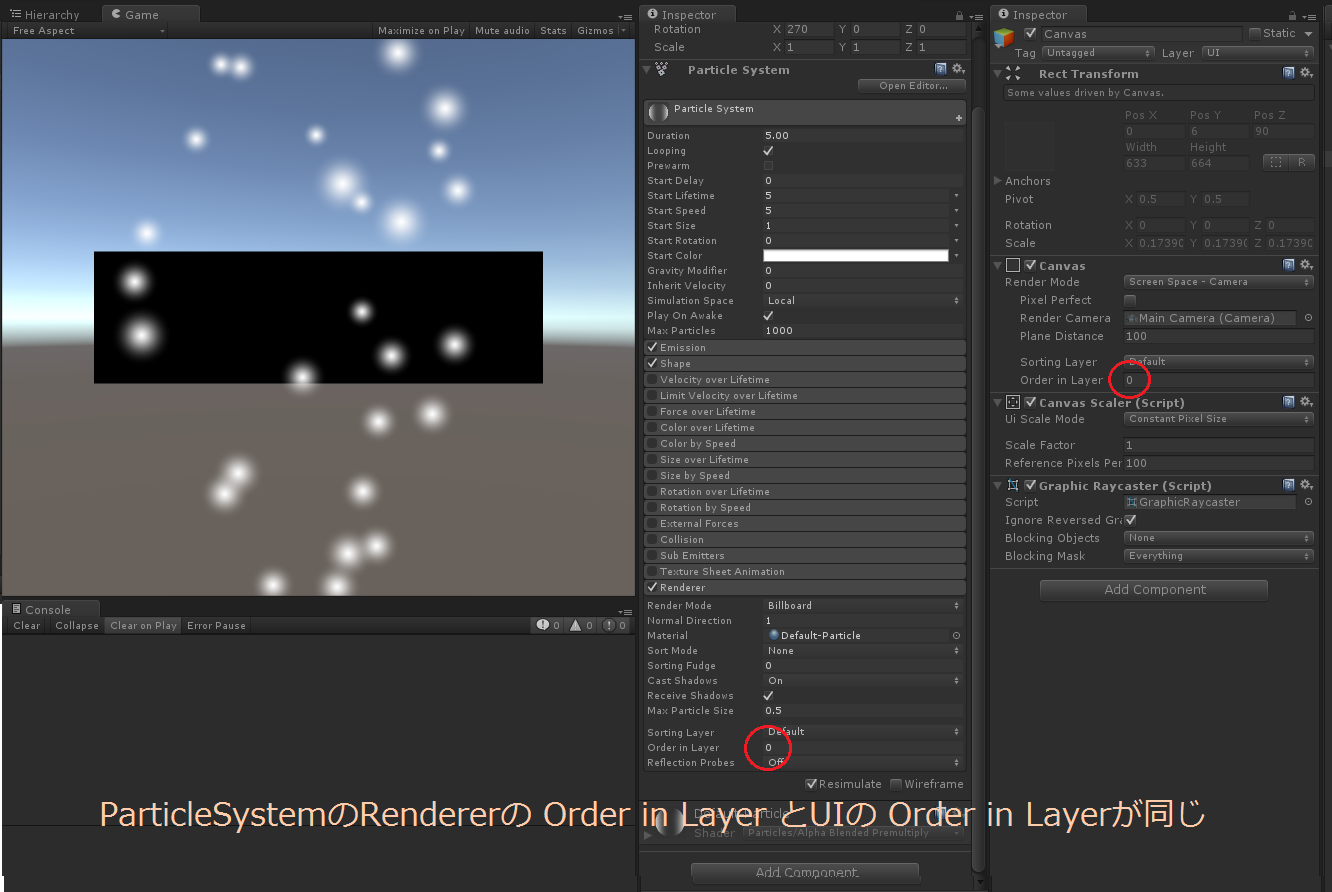Open the Render Mode Billboard dropdown
1332x892 pixels.
tap(862, 605)
